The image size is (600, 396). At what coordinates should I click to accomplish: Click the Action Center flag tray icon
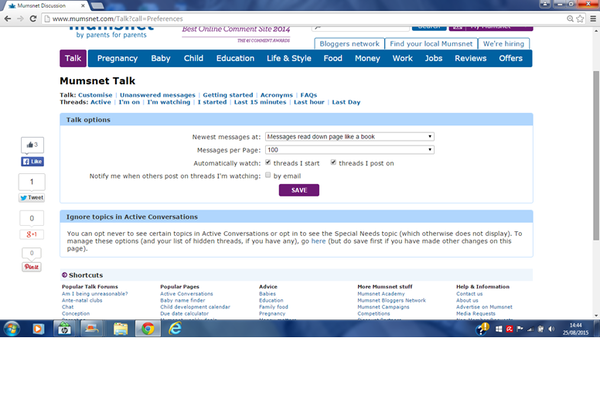520,329
